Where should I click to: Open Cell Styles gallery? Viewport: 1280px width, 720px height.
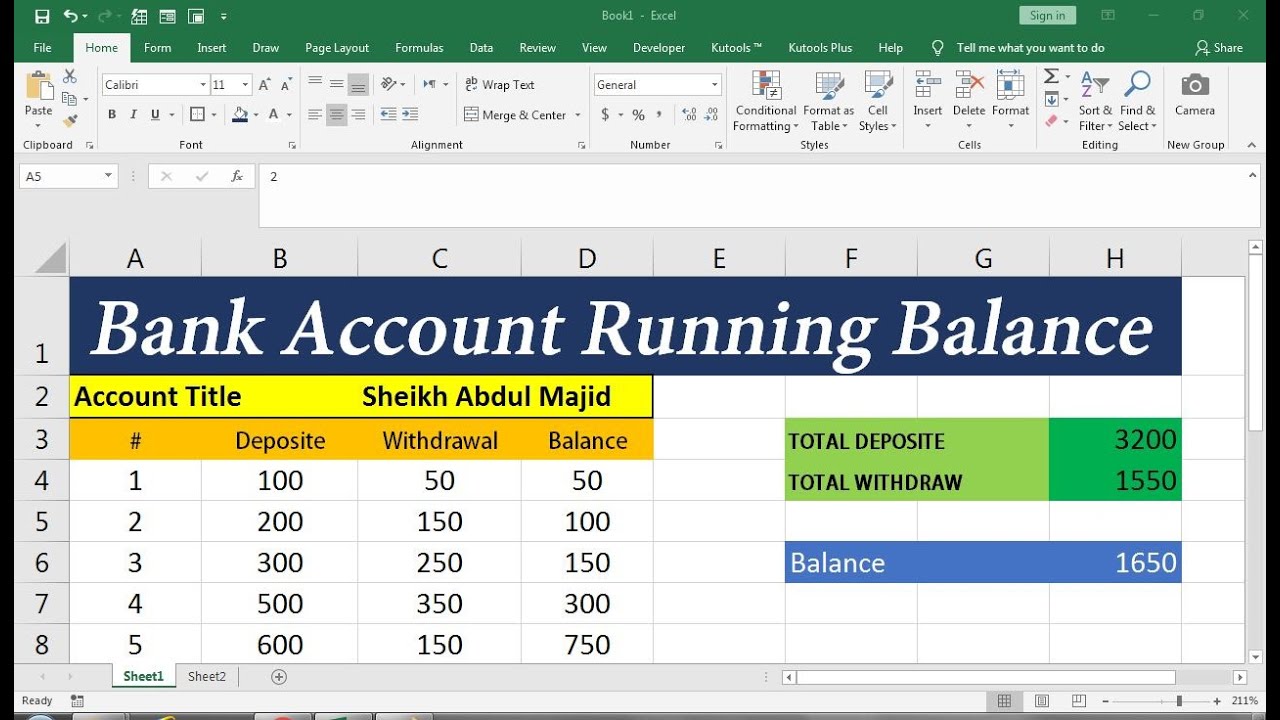[x=877, y=101]
